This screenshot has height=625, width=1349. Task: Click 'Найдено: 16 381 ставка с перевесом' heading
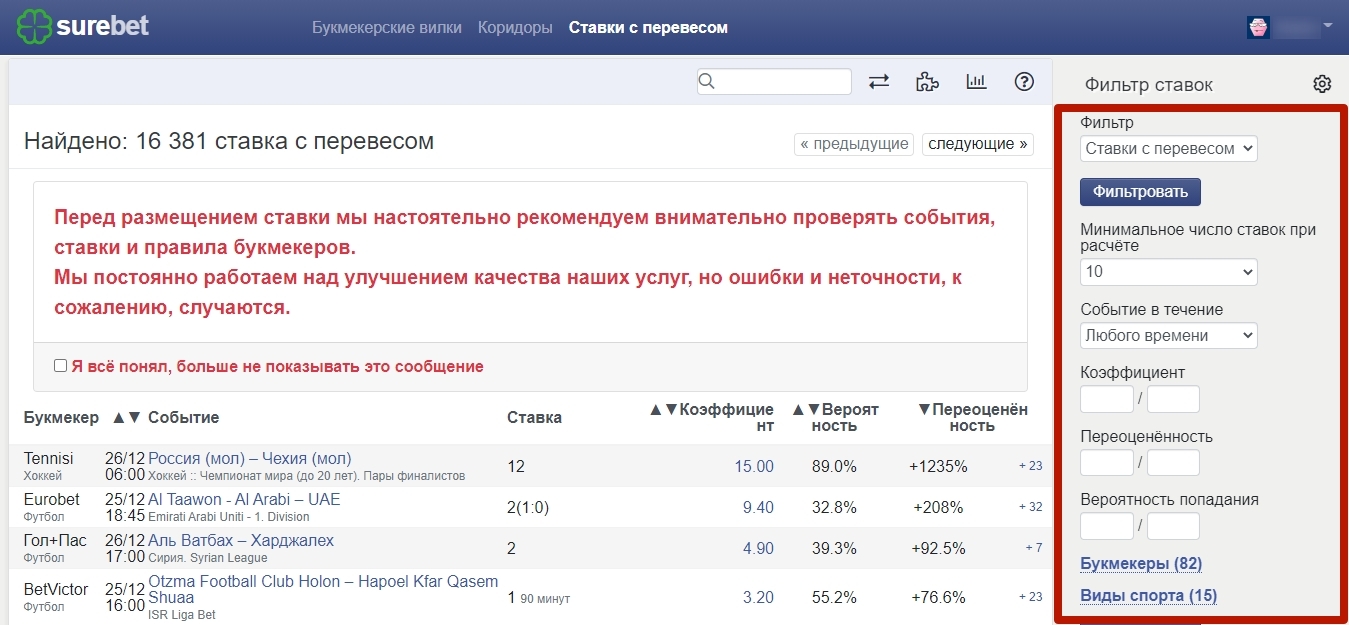pyautogui.click(x=229, y=141)
